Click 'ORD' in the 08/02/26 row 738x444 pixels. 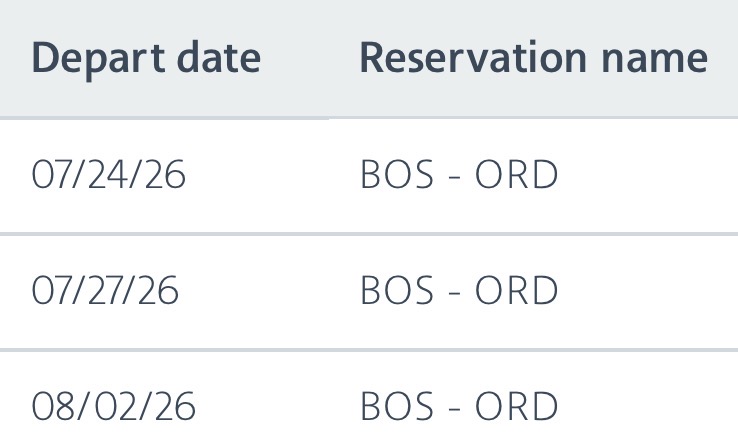pos(516,406)
